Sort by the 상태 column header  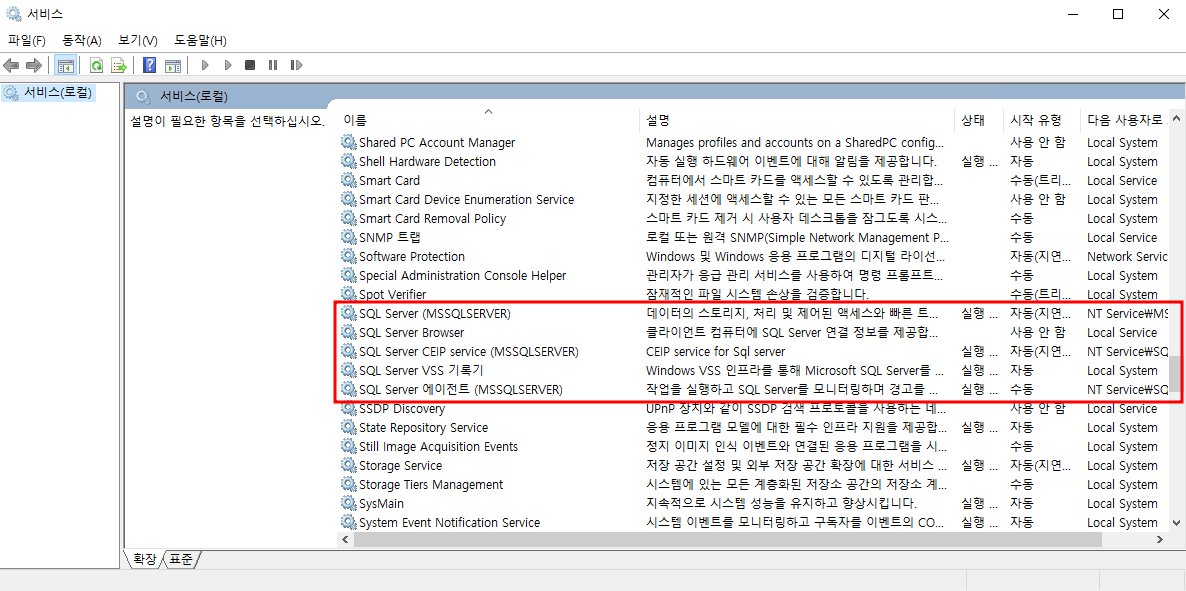(x=979, y=120)
